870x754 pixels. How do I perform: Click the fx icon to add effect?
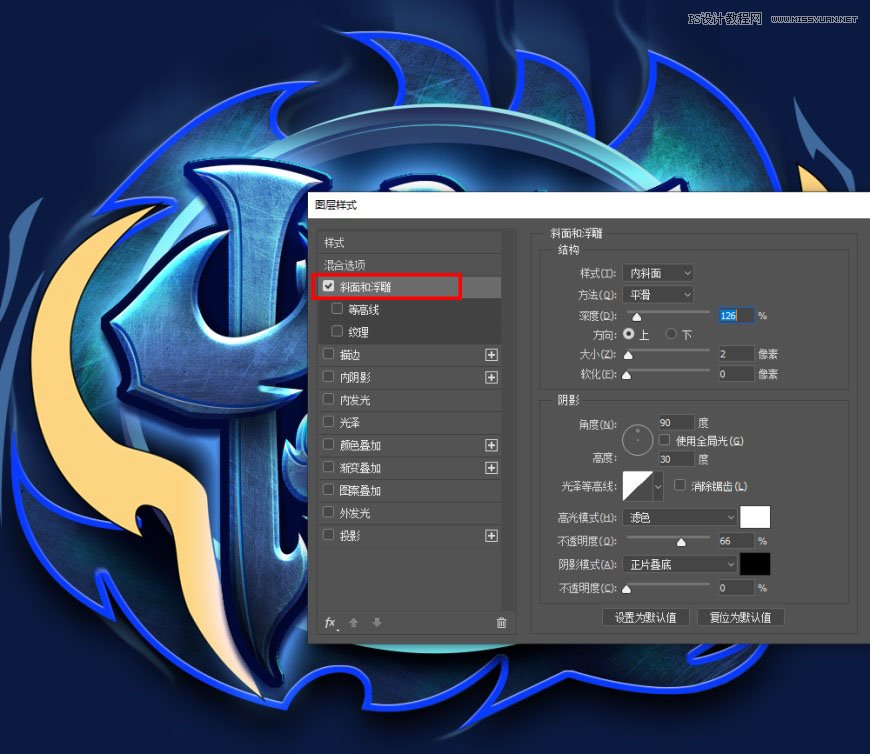330,622
